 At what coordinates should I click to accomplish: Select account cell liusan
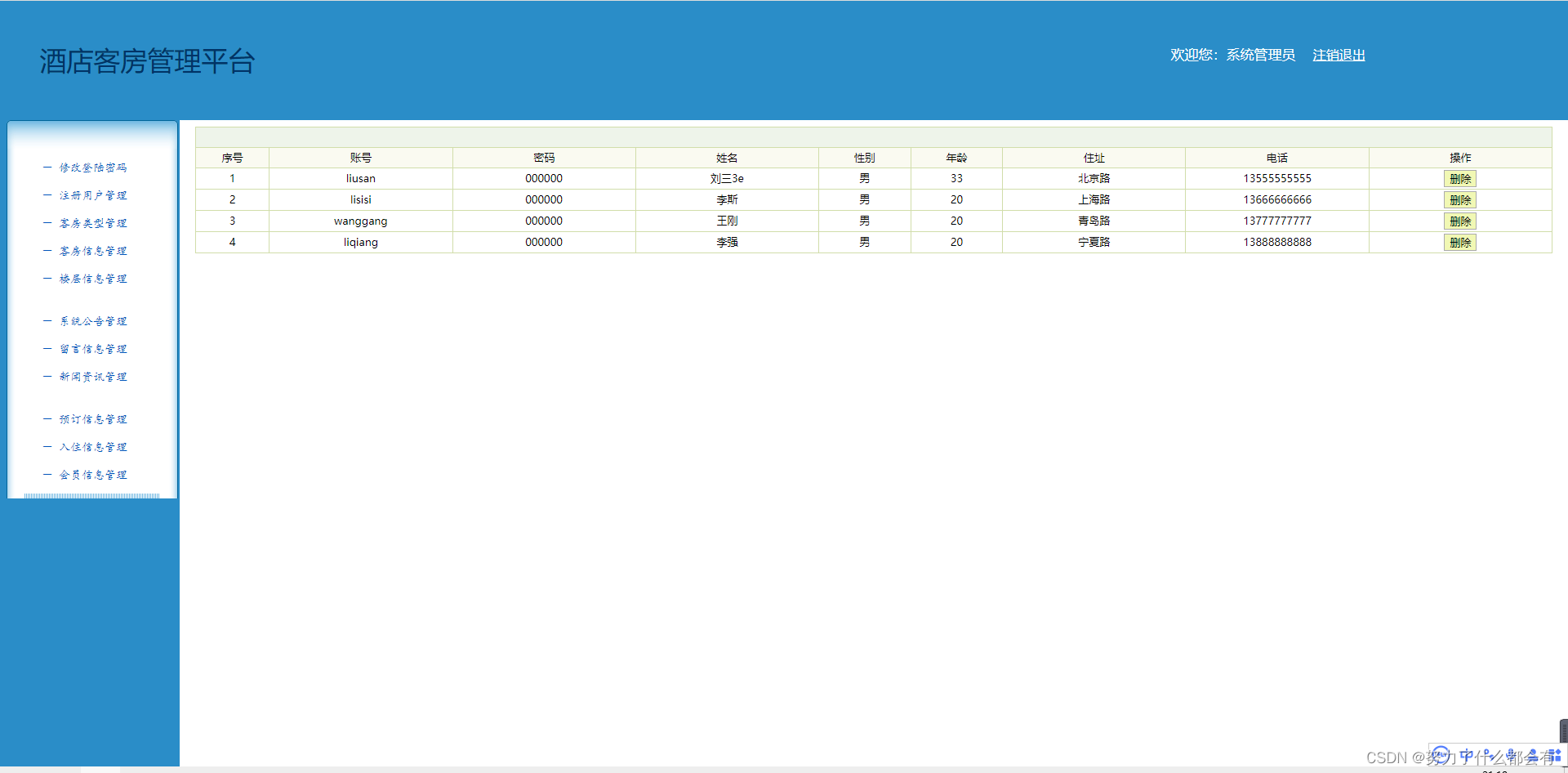tap(360, 178)
